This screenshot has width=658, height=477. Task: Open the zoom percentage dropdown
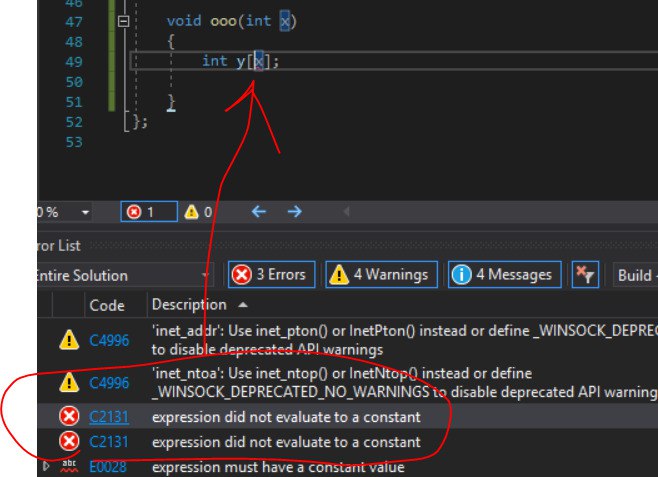click(86, 212)
